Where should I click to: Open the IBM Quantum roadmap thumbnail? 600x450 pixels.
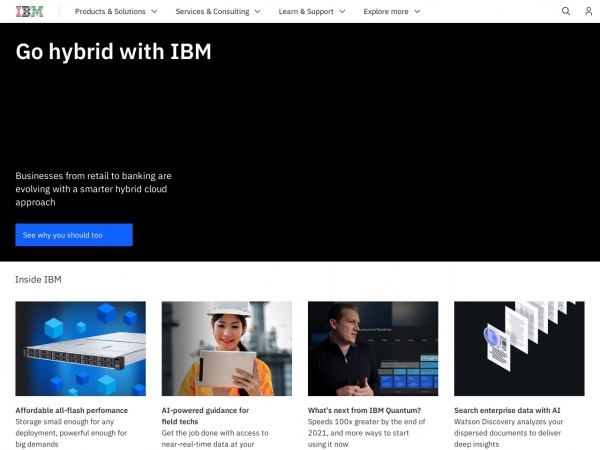coord(373,349)
